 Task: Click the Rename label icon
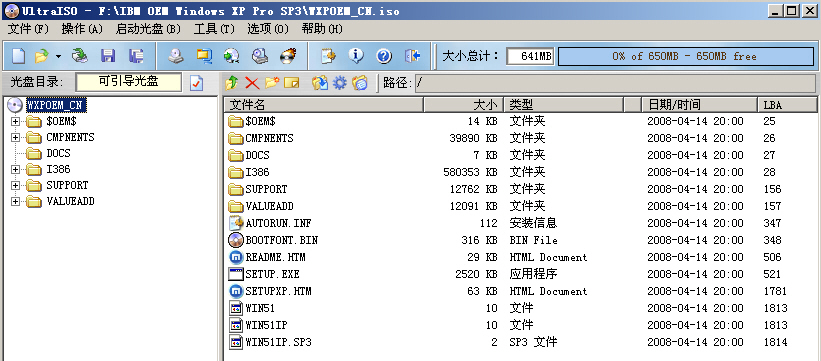[x=291, y=83]
